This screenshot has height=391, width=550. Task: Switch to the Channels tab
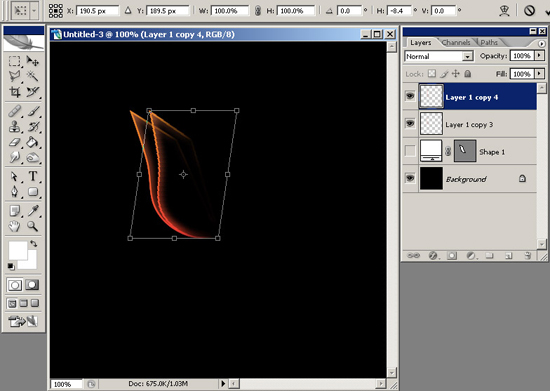coord(456,42)
